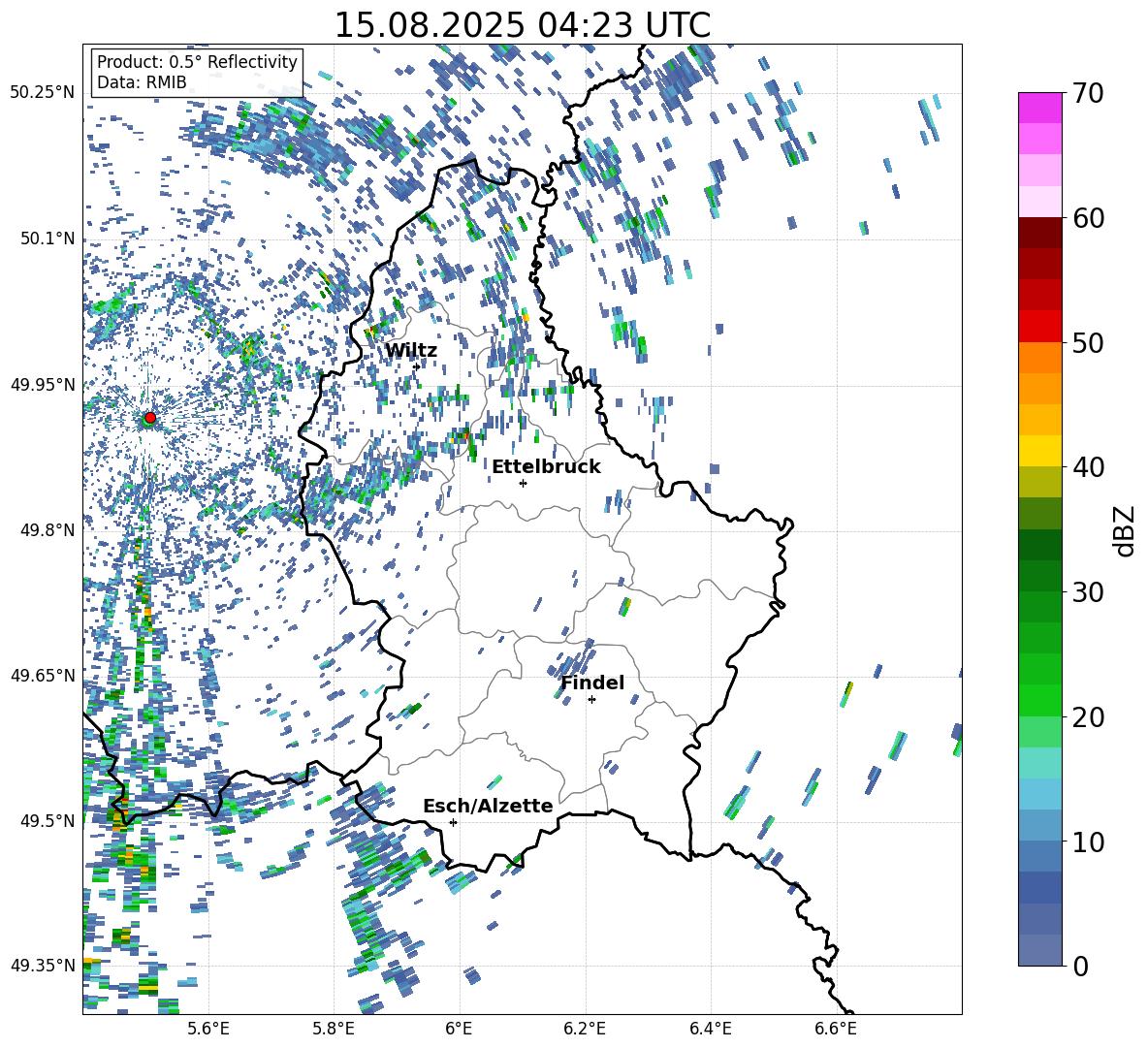
Task: Click the yellow colorbar swatch at 40
Action: point(1039,451)
